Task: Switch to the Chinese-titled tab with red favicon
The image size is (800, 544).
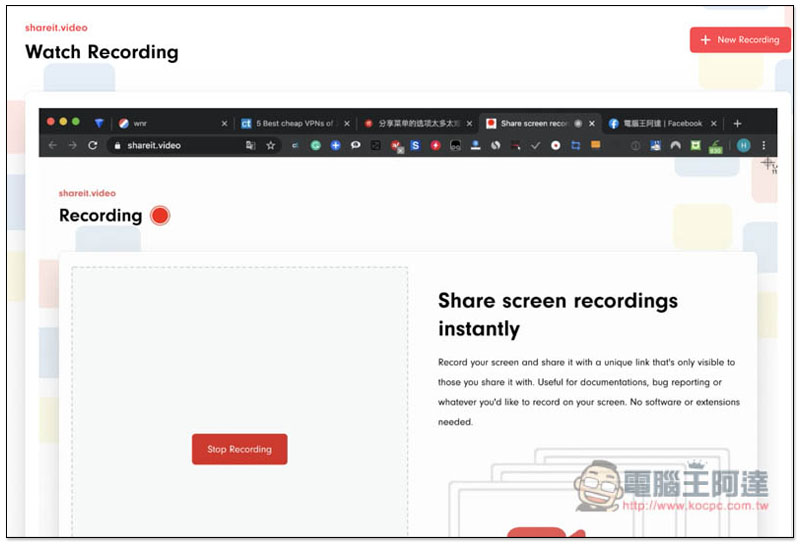Action: point(417,123)
